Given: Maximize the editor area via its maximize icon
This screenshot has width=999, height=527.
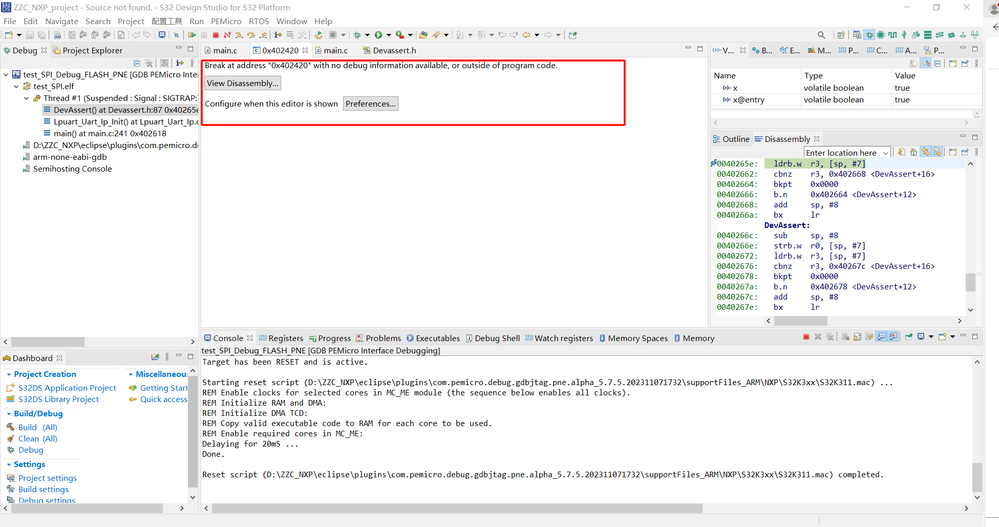Looking at the screenshot, I should pyautogui.click(x=700, y=48).
